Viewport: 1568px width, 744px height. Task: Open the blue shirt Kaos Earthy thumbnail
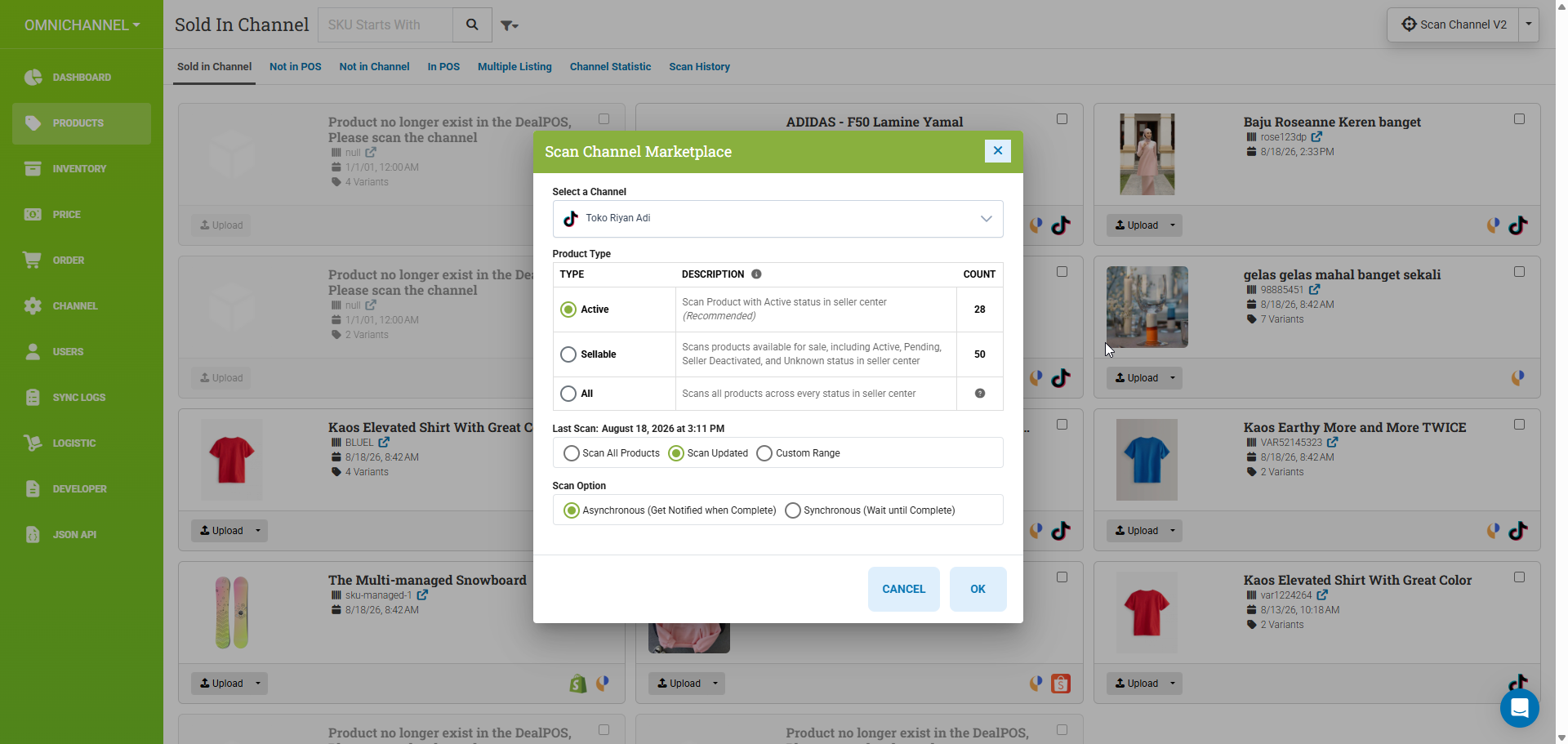pyautogui.click(x=1147, y=460)
